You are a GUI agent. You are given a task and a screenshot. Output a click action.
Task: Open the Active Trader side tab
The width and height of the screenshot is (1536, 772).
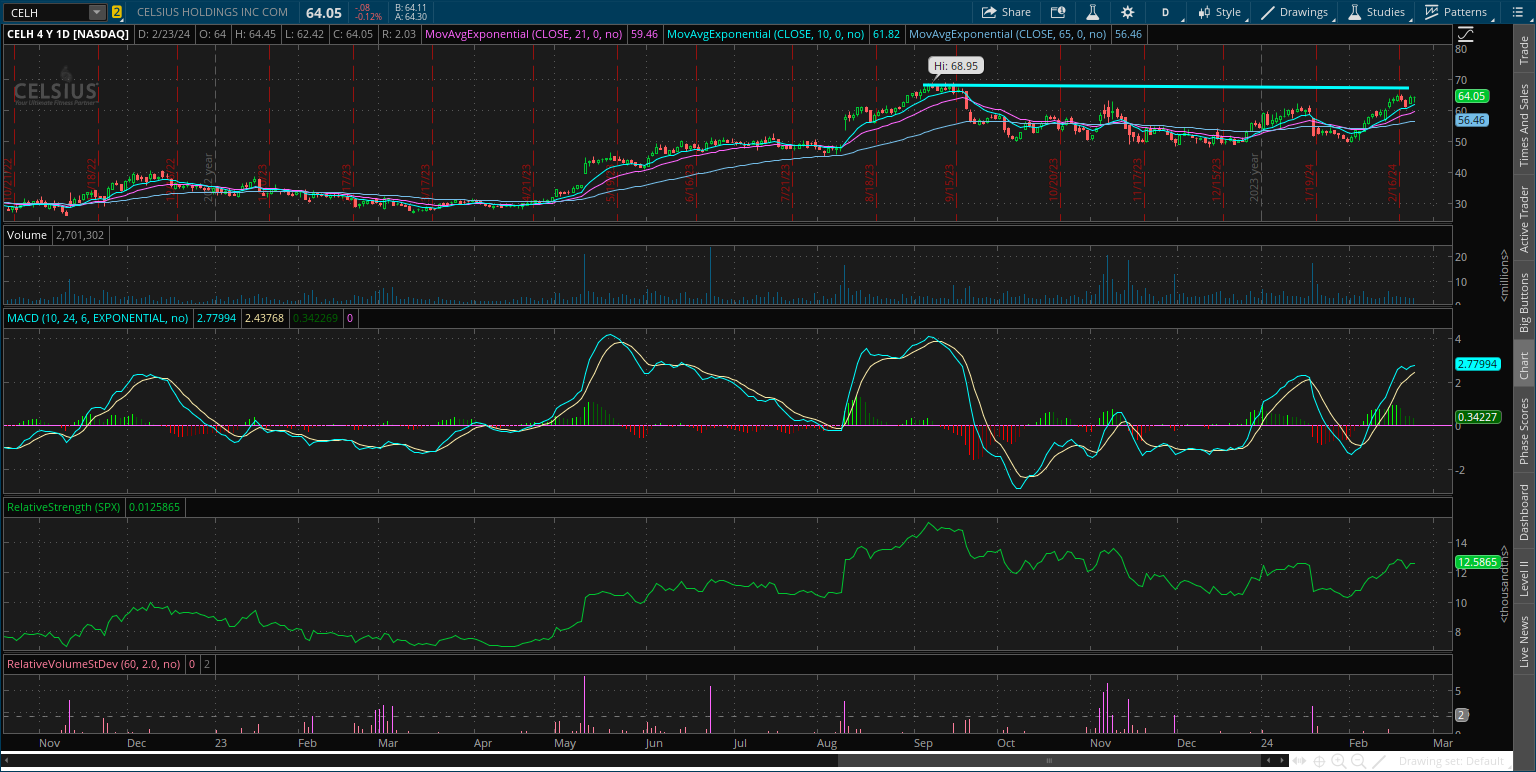click(x=1523, y=220)
